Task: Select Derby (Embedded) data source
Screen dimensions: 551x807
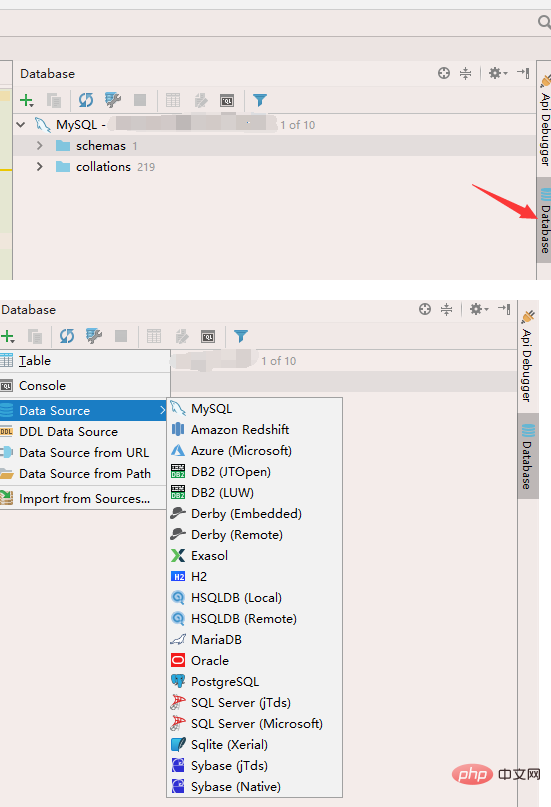Action: (255, 514)
